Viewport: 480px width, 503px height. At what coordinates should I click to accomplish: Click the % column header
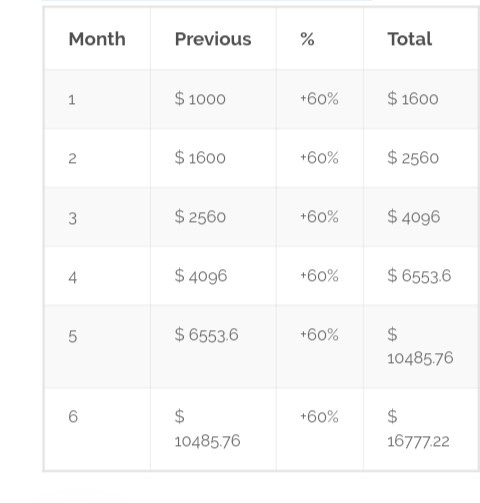pos(307,39)
